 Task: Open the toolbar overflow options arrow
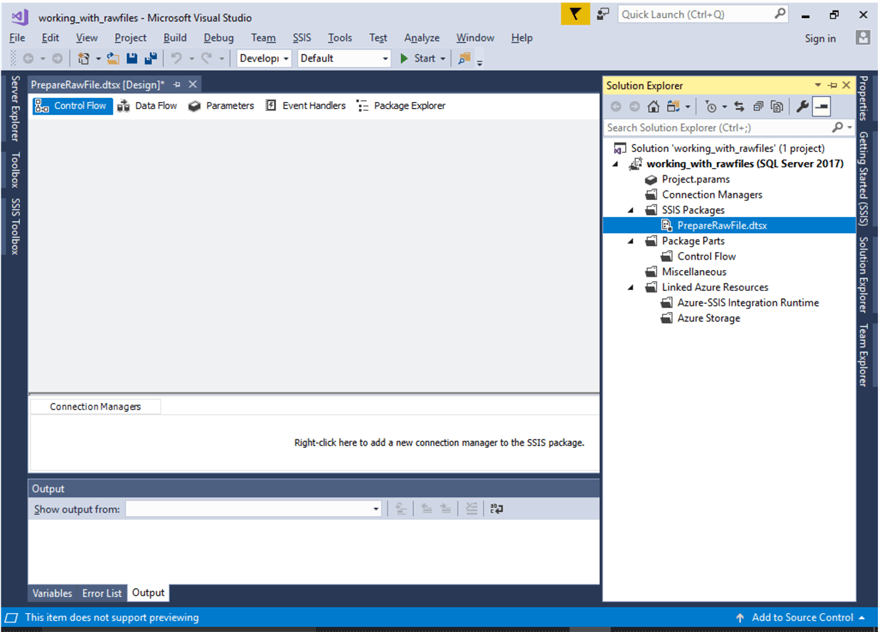tap(480, 62)
